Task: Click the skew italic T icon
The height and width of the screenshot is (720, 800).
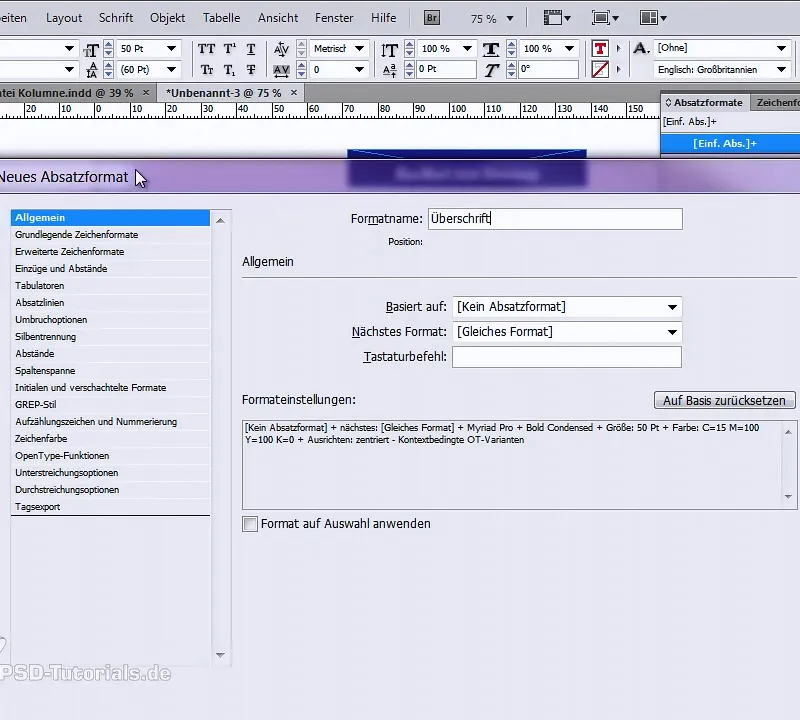Action: (491, 70)
